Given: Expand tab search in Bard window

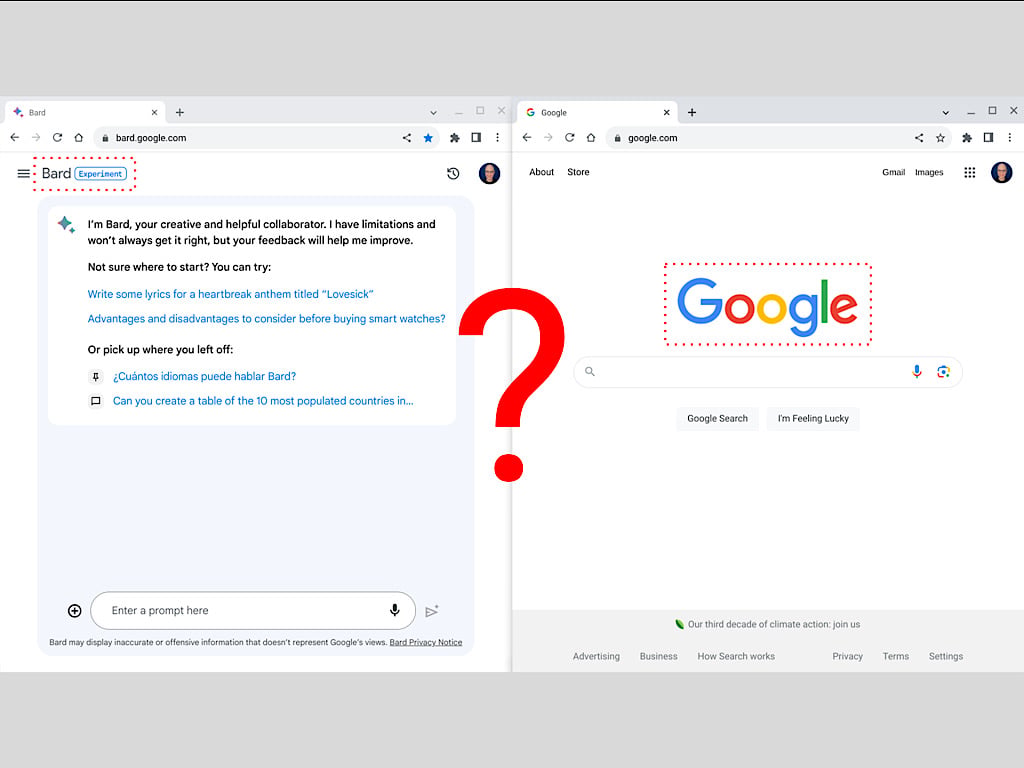Looking at the screenshot, I should (x=433, y=112).
